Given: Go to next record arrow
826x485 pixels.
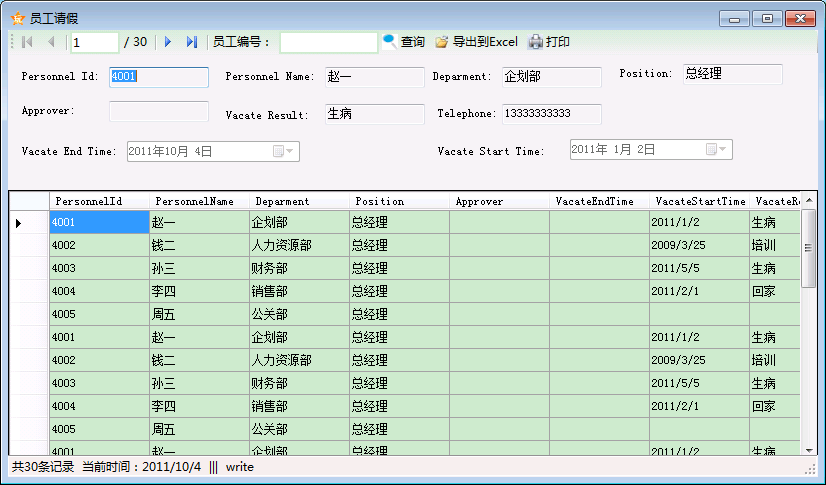Looking at the screenshot, I should tap(168, 42).
